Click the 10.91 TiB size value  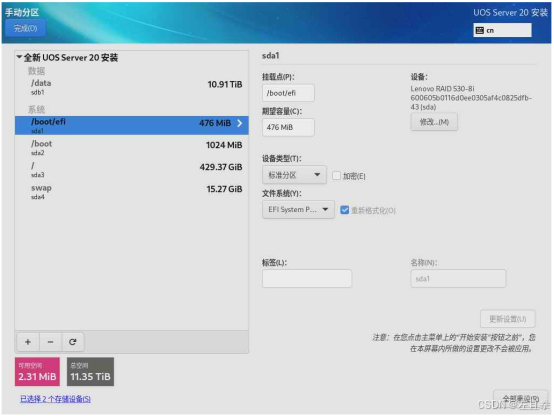(x=225, y=84)
